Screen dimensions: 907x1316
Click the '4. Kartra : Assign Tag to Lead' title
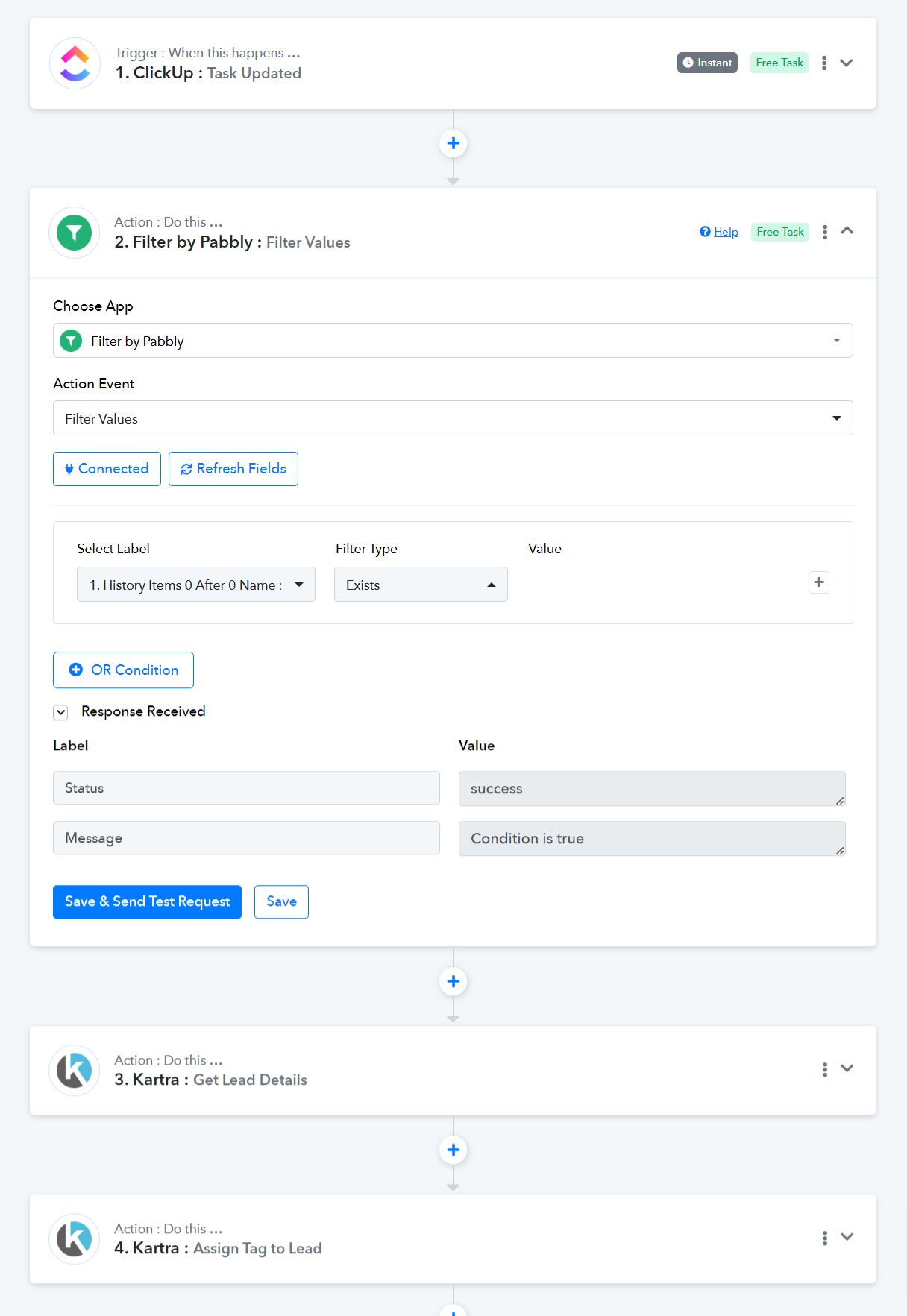coord(218,1248)
